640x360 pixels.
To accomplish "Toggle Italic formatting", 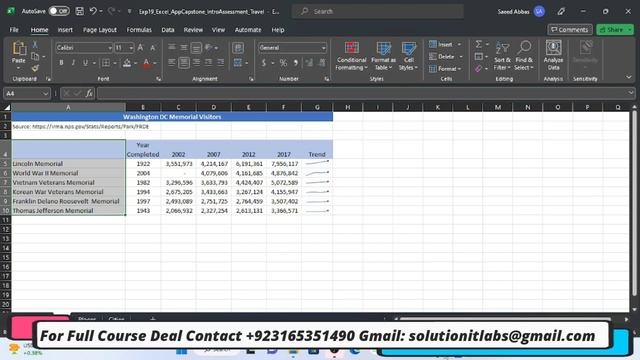I will click(x=73, y=63).
